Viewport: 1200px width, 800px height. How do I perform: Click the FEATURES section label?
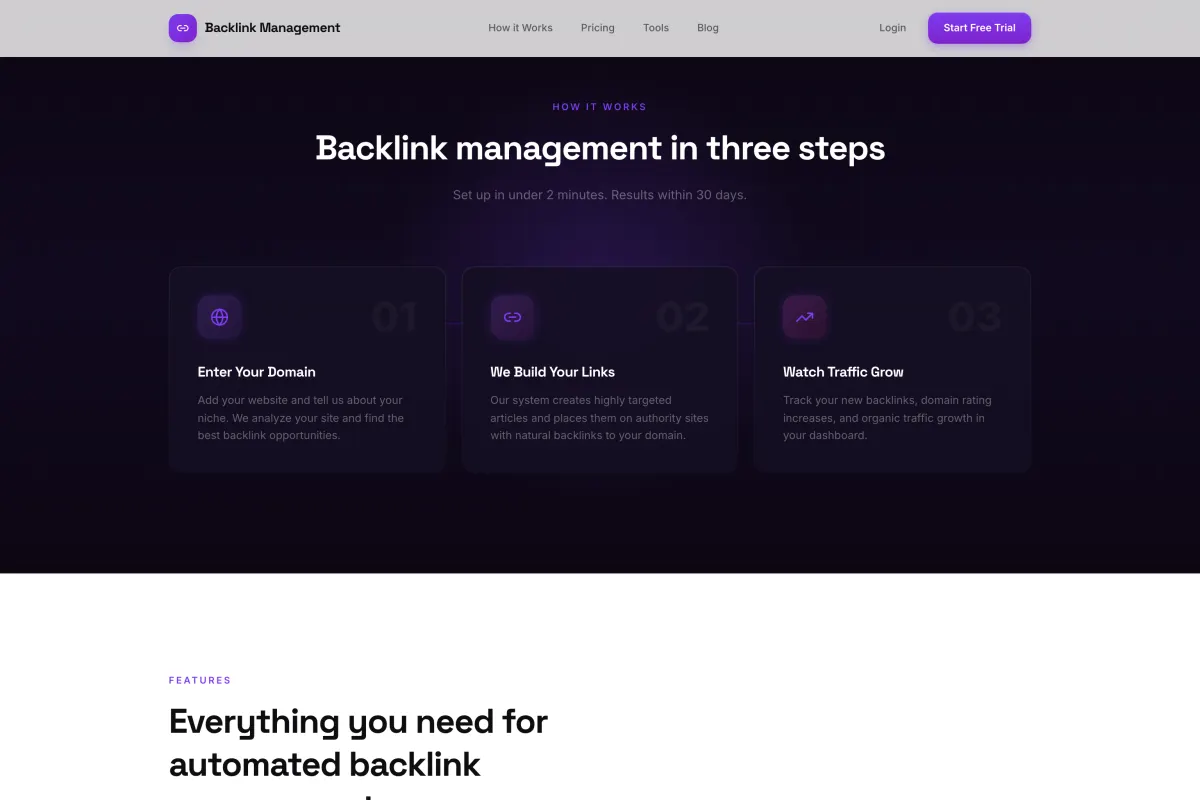[x=200, y=680]
